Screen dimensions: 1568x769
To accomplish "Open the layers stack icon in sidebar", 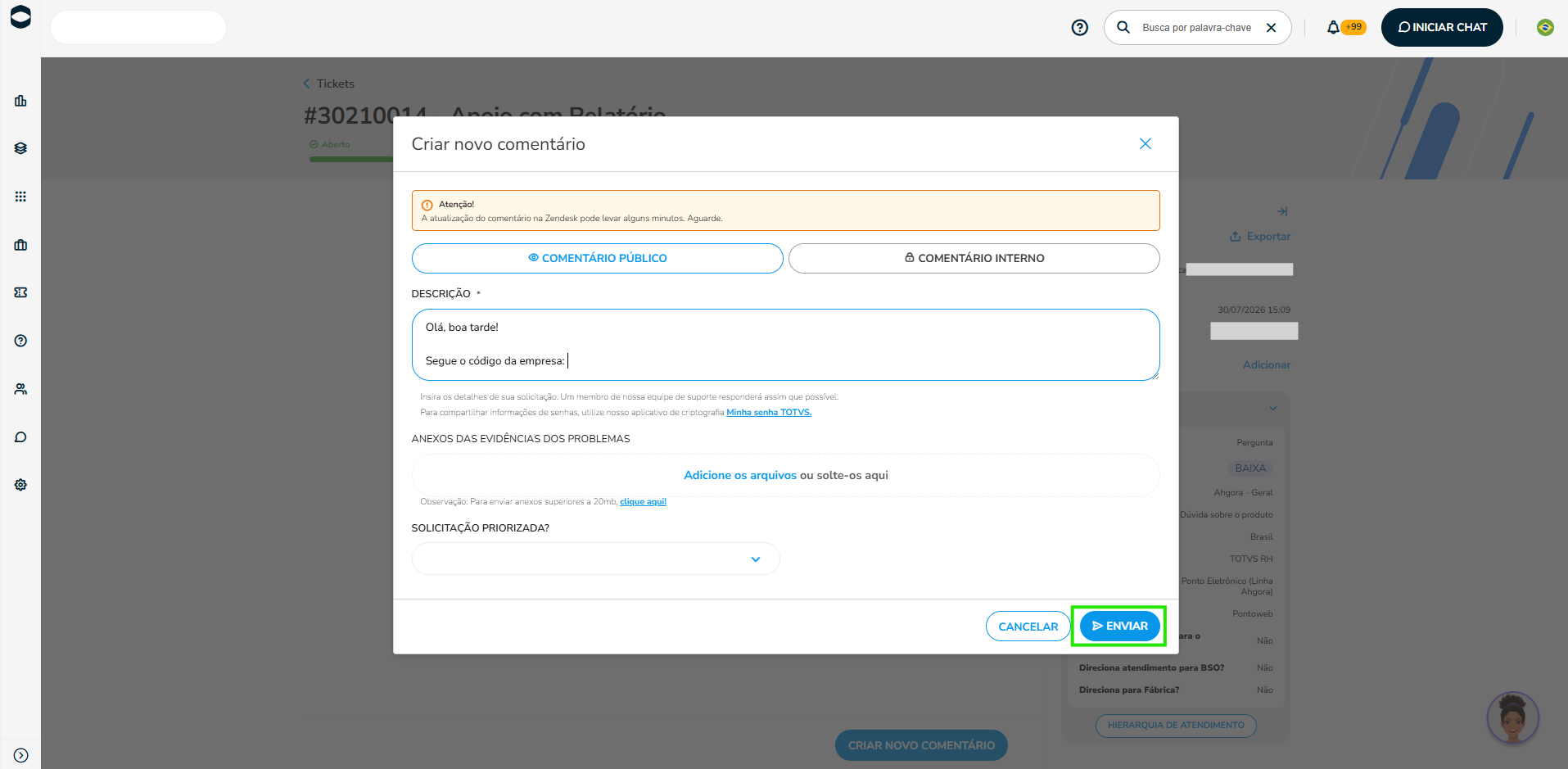I will click(20, 148).
